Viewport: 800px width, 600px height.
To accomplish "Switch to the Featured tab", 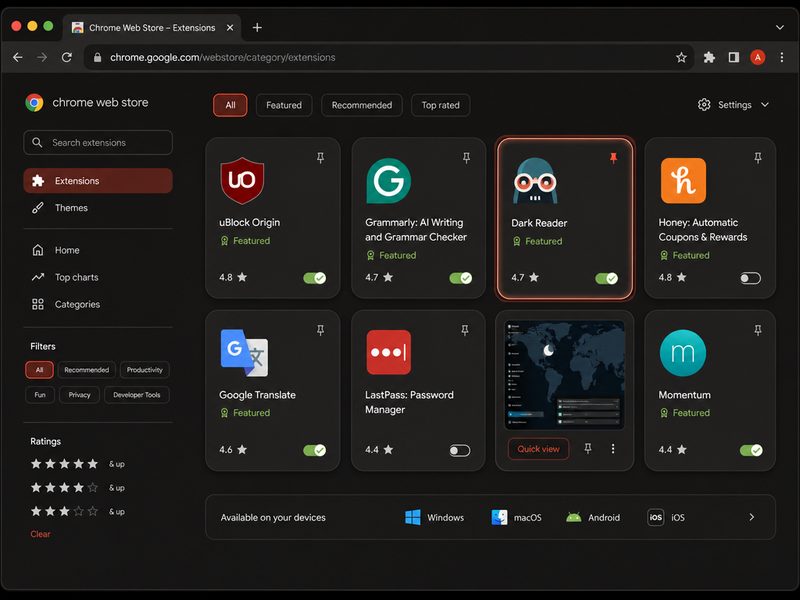I will pos(284,105).
